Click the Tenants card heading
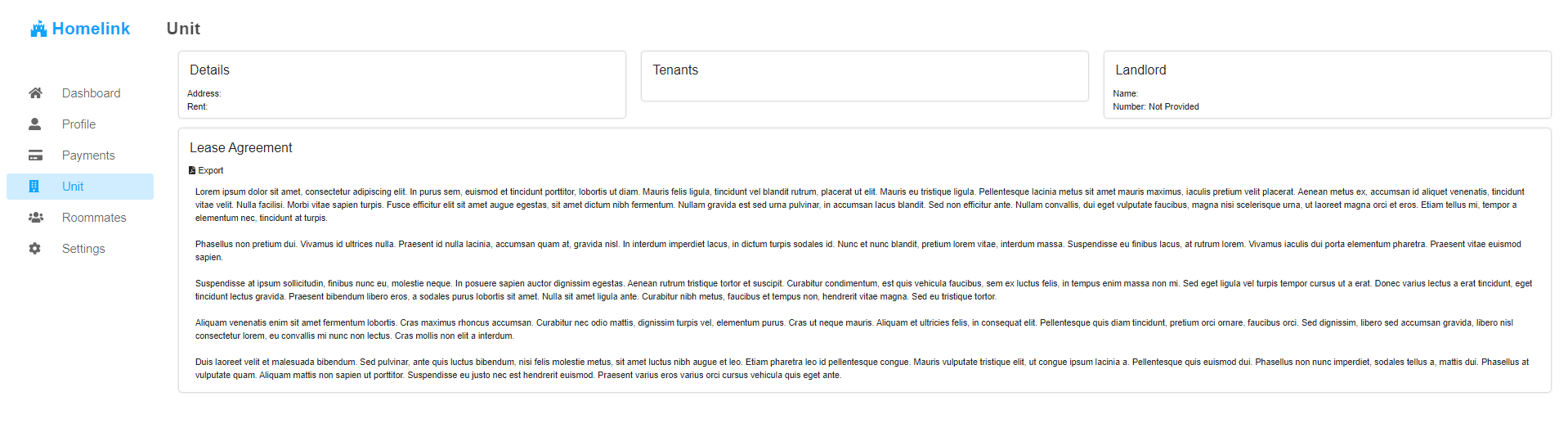The width and height of the screenshot is (1568, 446). point(675,70)
